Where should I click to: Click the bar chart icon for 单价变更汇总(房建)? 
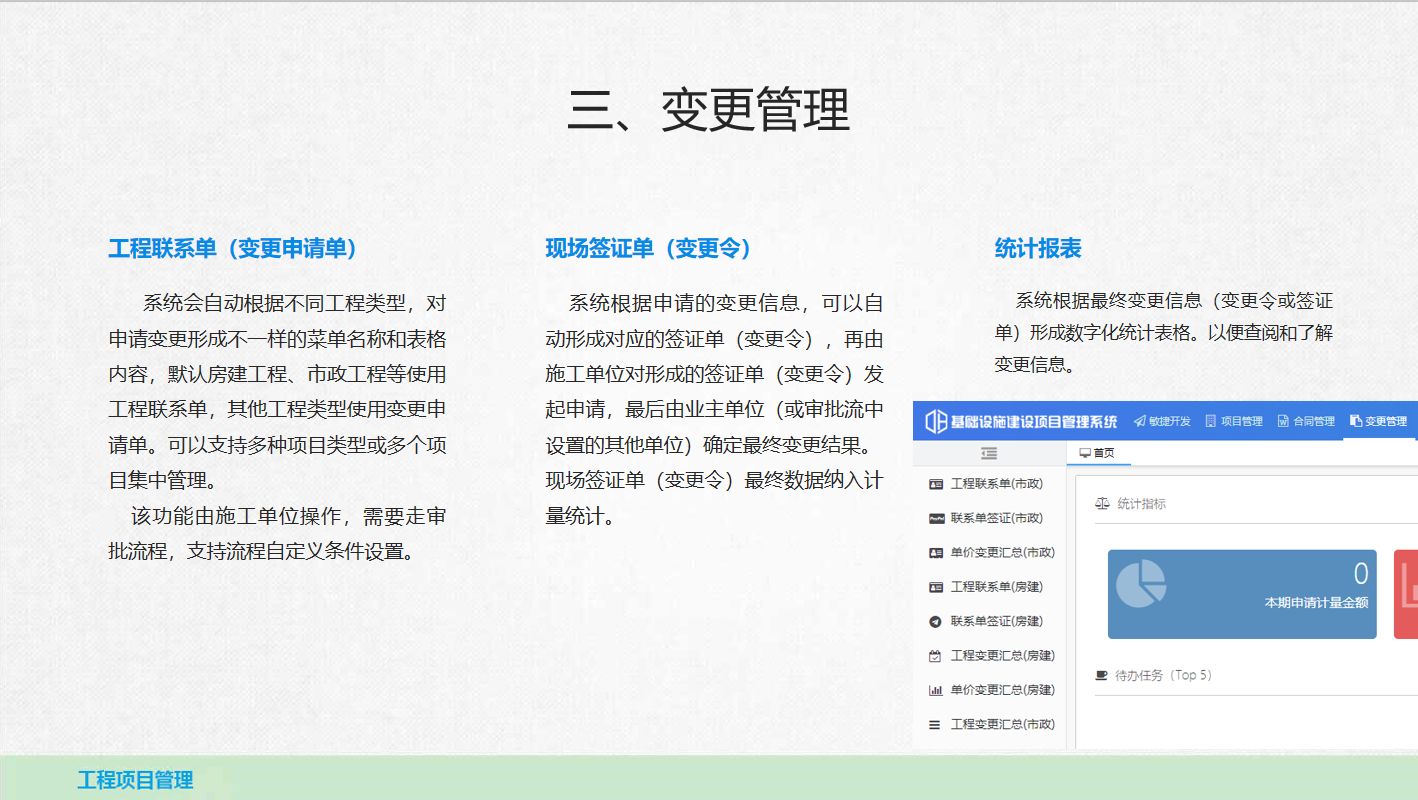(935, 690)
